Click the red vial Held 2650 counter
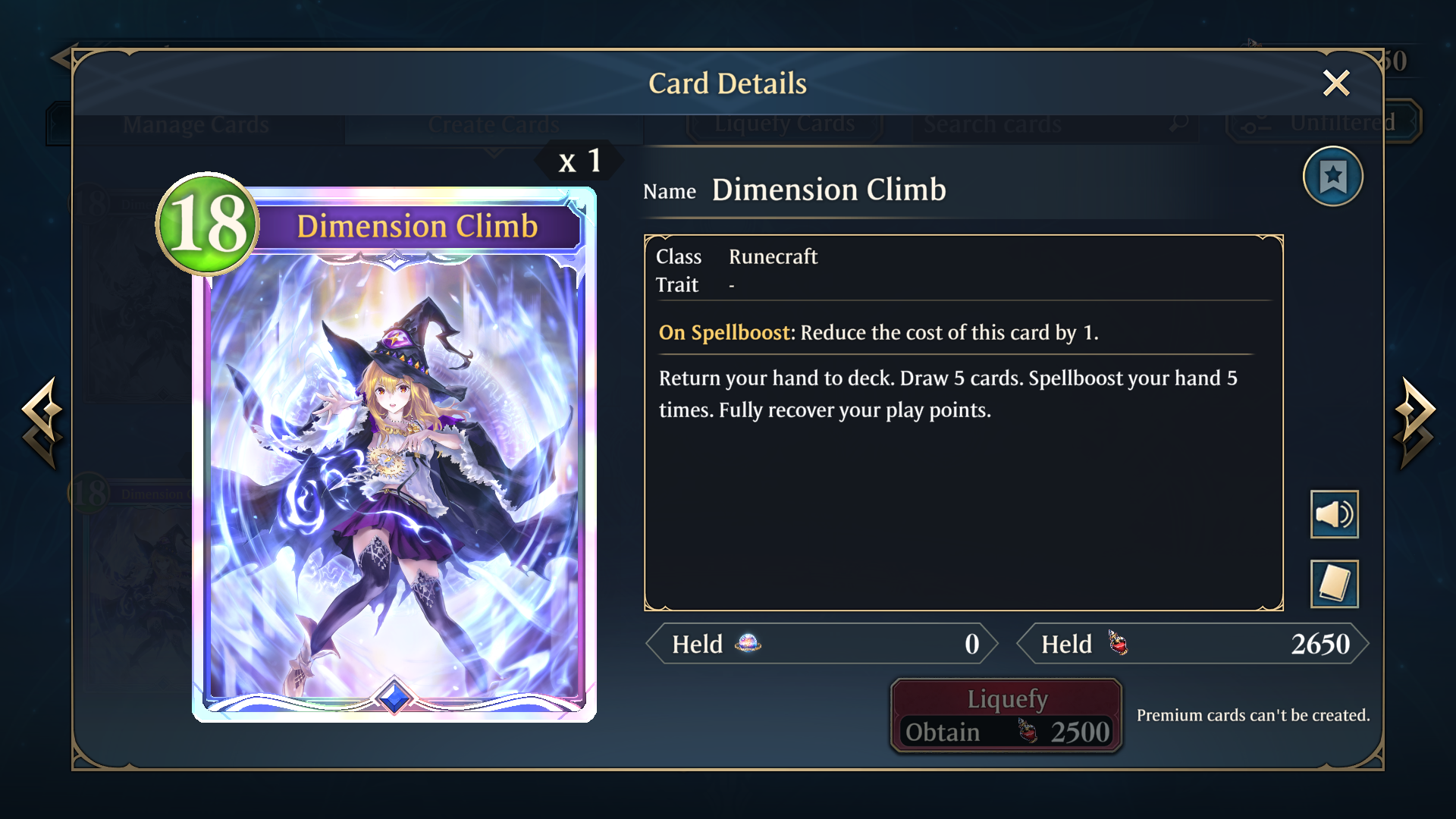The height and width of the screenshot is (819, 1456). tap(1192, 644)
